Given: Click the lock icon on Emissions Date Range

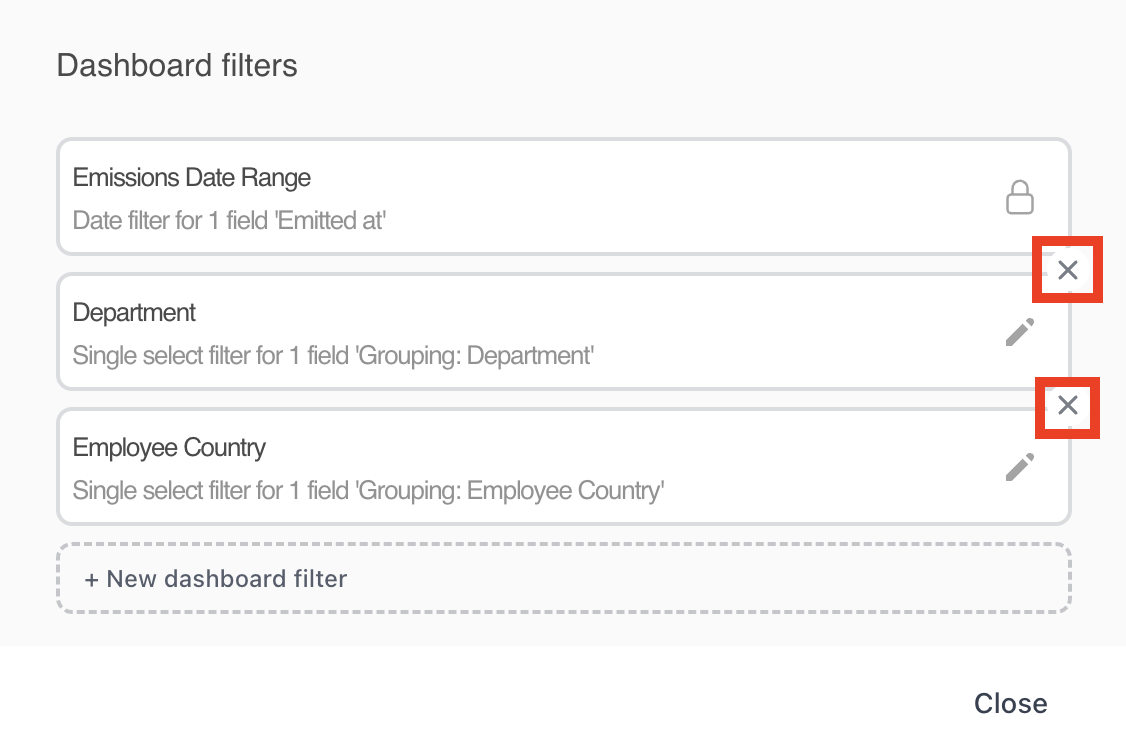Looking at the screenshot, I should tap(1019, 197).
